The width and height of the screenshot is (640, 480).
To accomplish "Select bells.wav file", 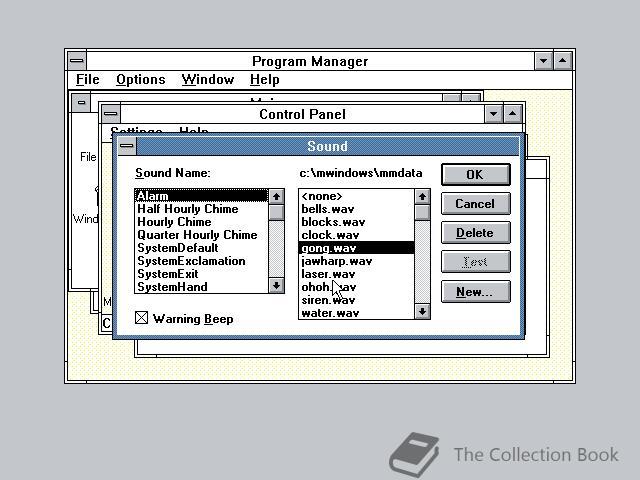I will click(x=357, y=209).
